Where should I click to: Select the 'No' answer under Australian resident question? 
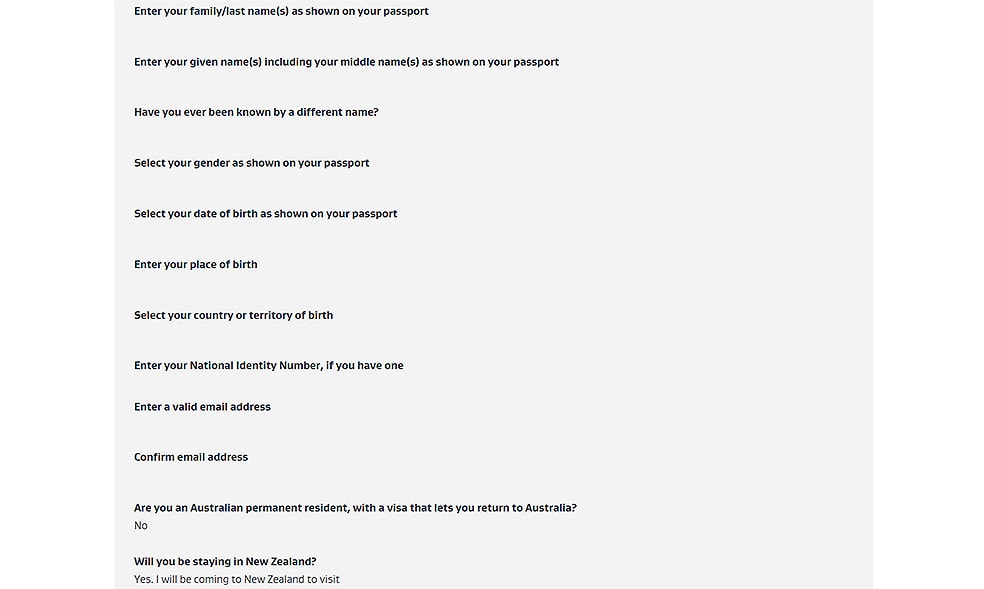click(141, 526)
